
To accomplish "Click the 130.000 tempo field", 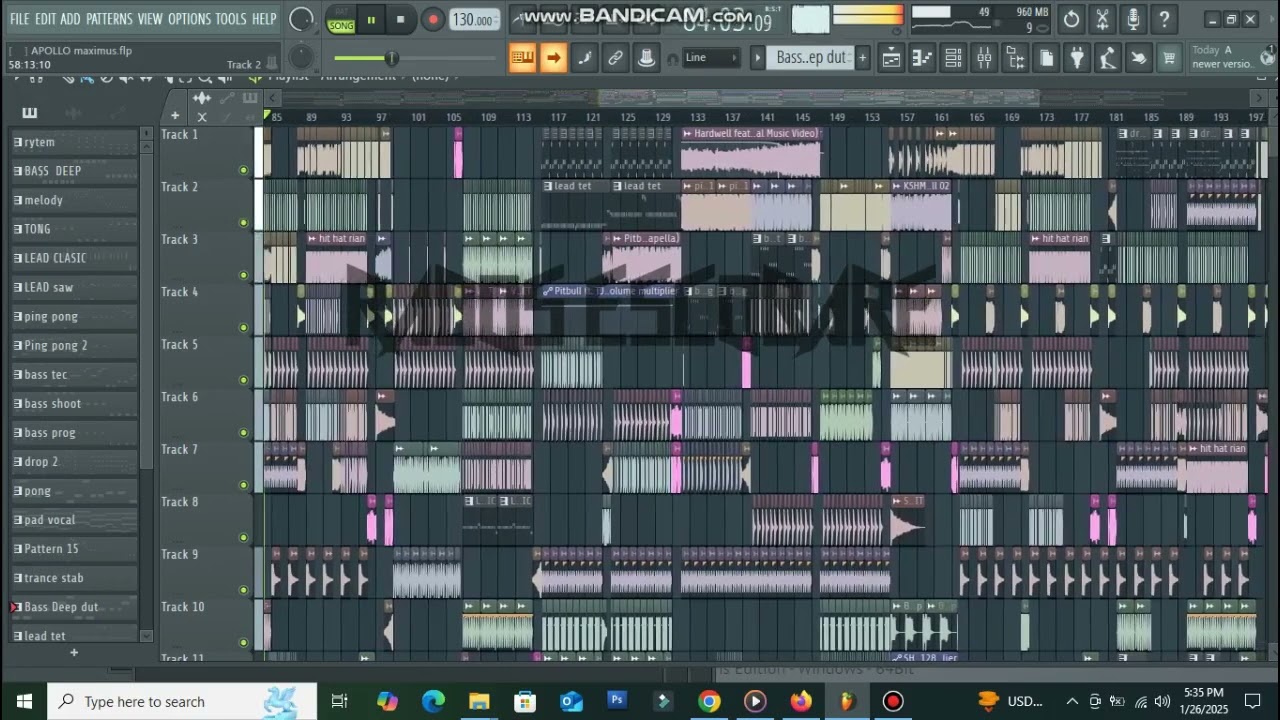I will (474, 20).
